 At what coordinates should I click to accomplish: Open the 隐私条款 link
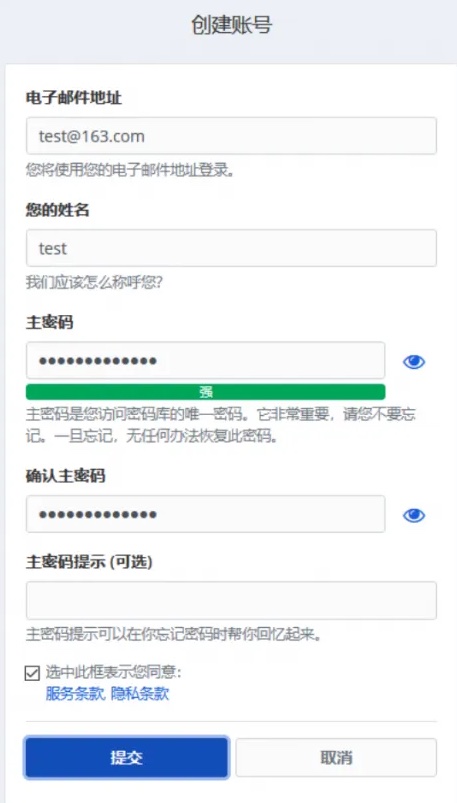click(x=140, y=694)
